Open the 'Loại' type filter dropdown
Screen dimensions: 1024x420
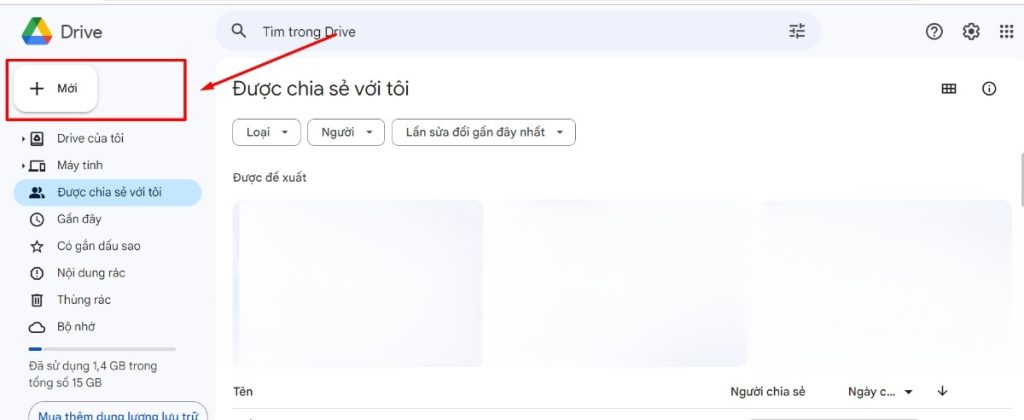coord(266,132)
